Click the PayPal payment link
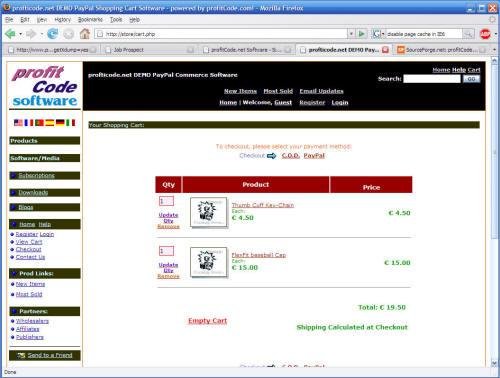The image size is (500, 378). point(314,156)
